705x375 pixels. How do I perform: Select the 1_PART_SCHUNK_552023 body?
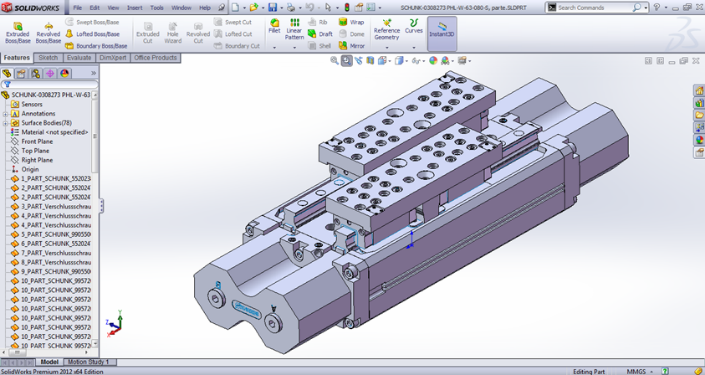tap(55, 179)
